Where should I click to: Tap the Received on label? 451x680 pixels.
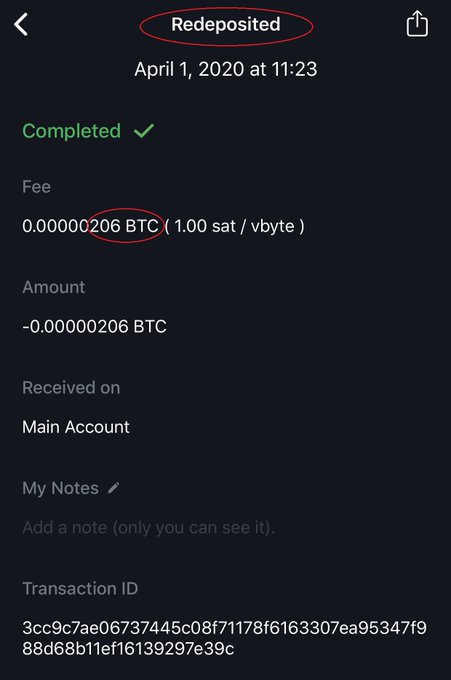click(x=71, y=388)
